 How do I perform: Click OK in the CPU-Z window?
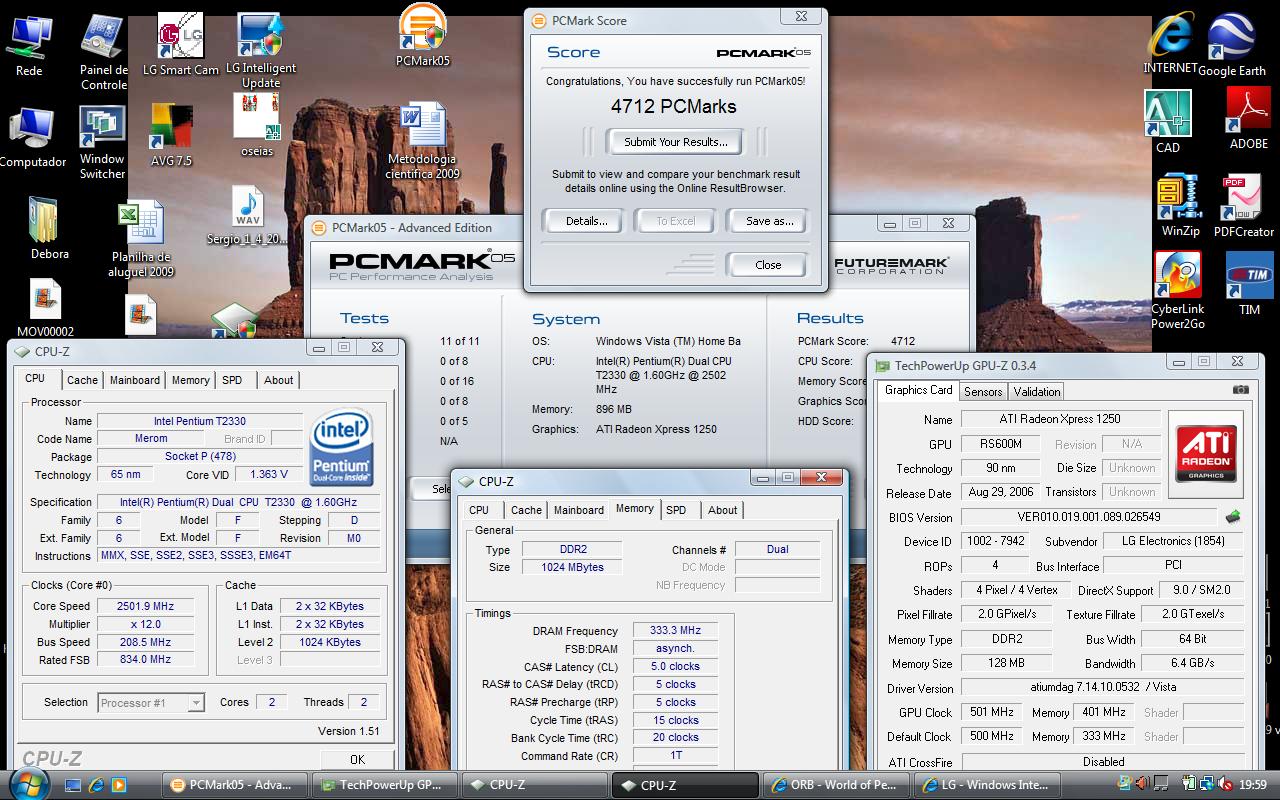357,759
